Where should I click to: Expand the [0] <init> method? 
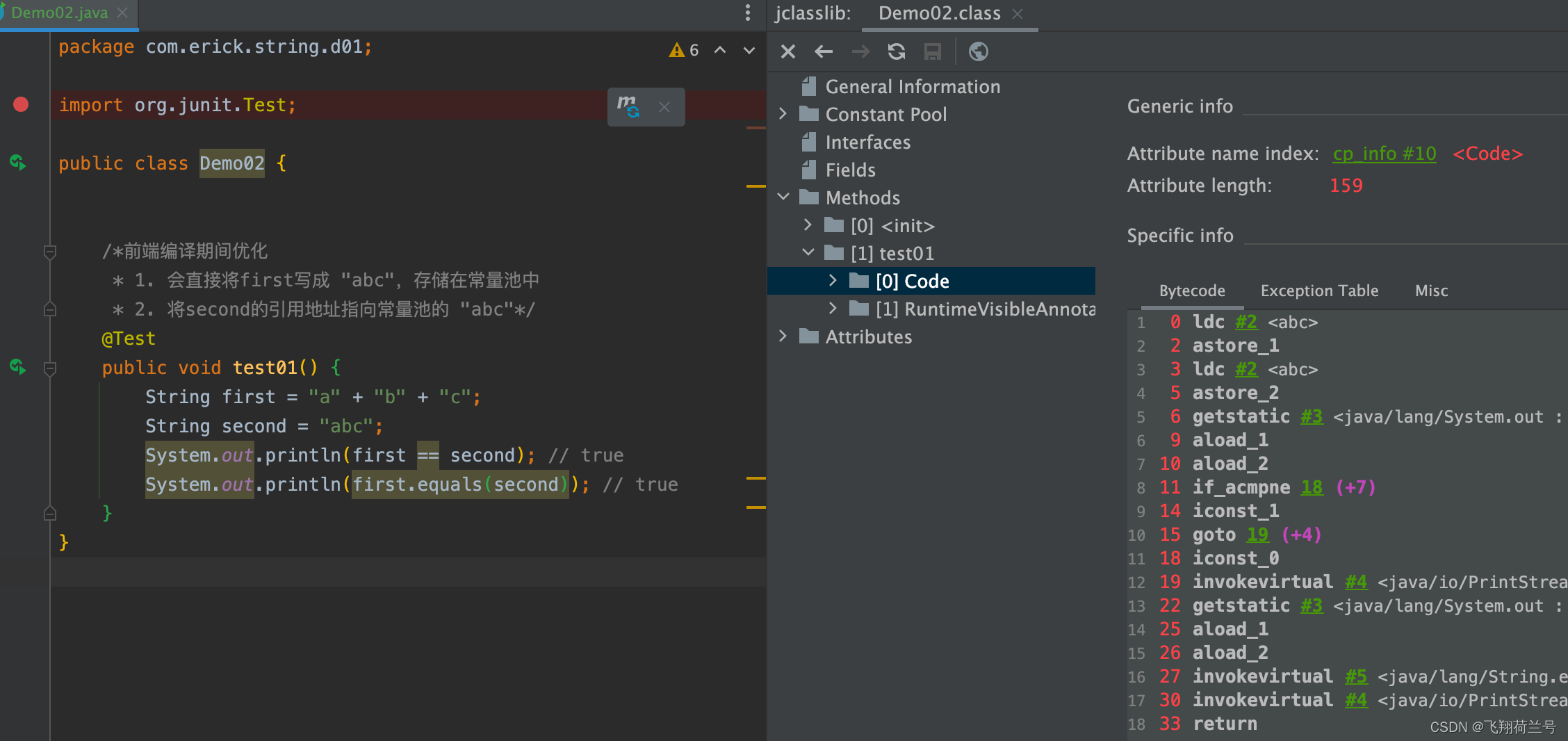[x=808, y=225]
